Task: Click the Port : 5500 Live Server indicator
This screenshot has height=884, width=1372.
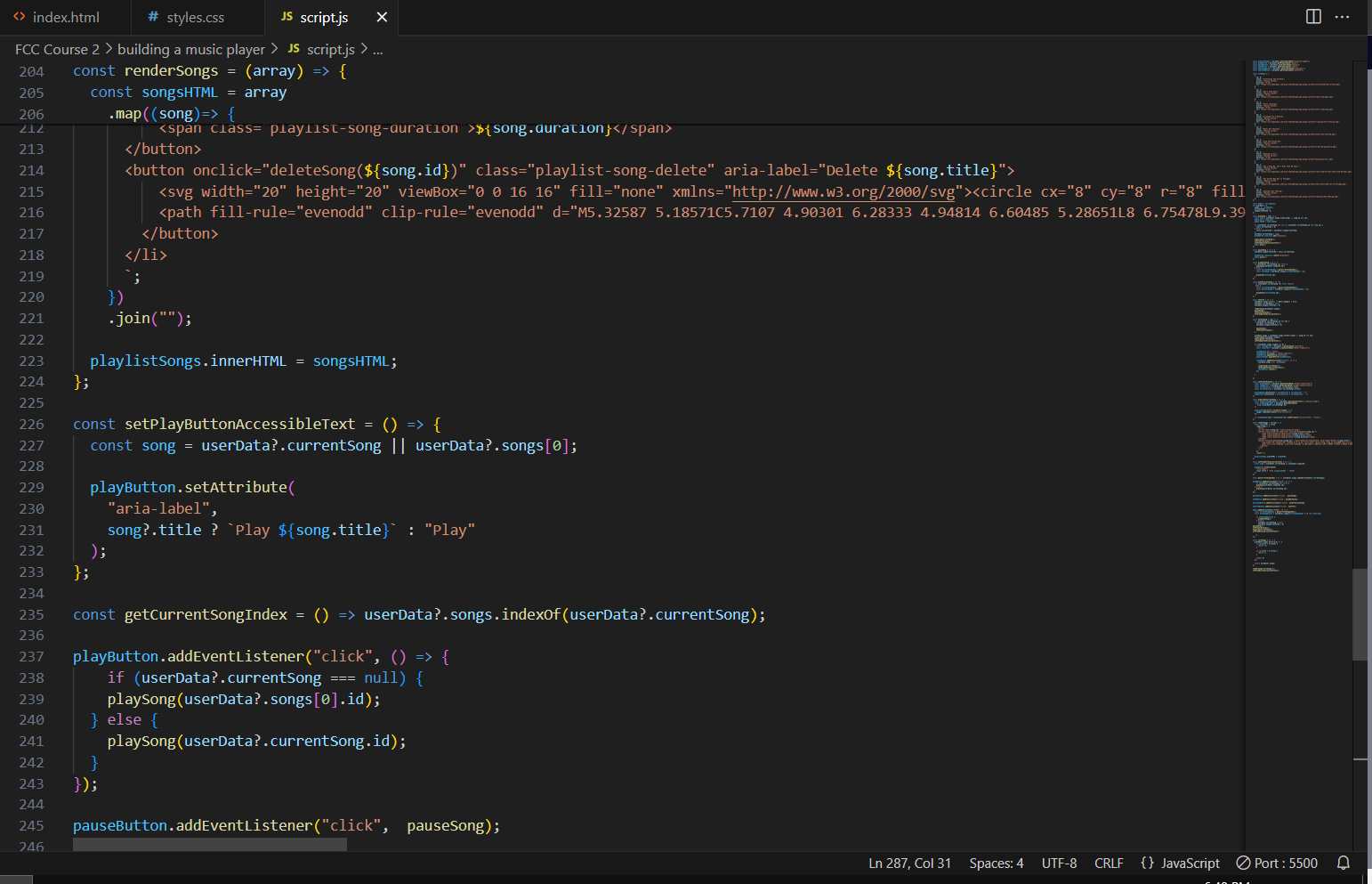Action: tap(1277, 863)
